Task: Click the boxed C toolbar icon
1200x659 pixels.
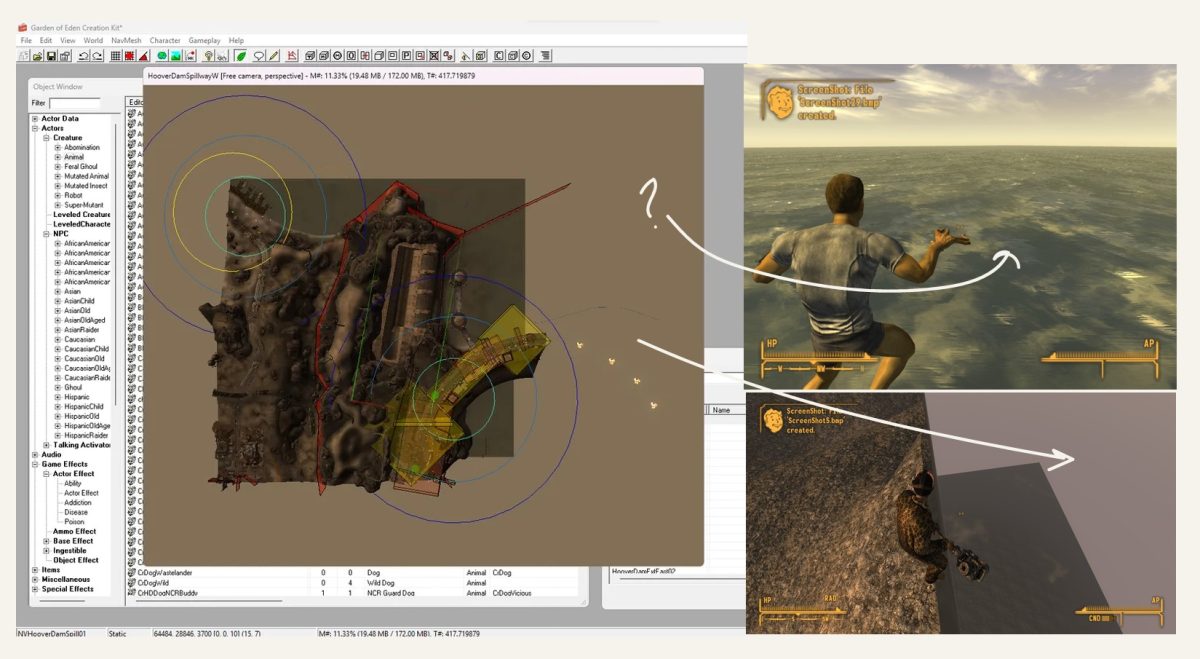Action: [x=499, y=55]
